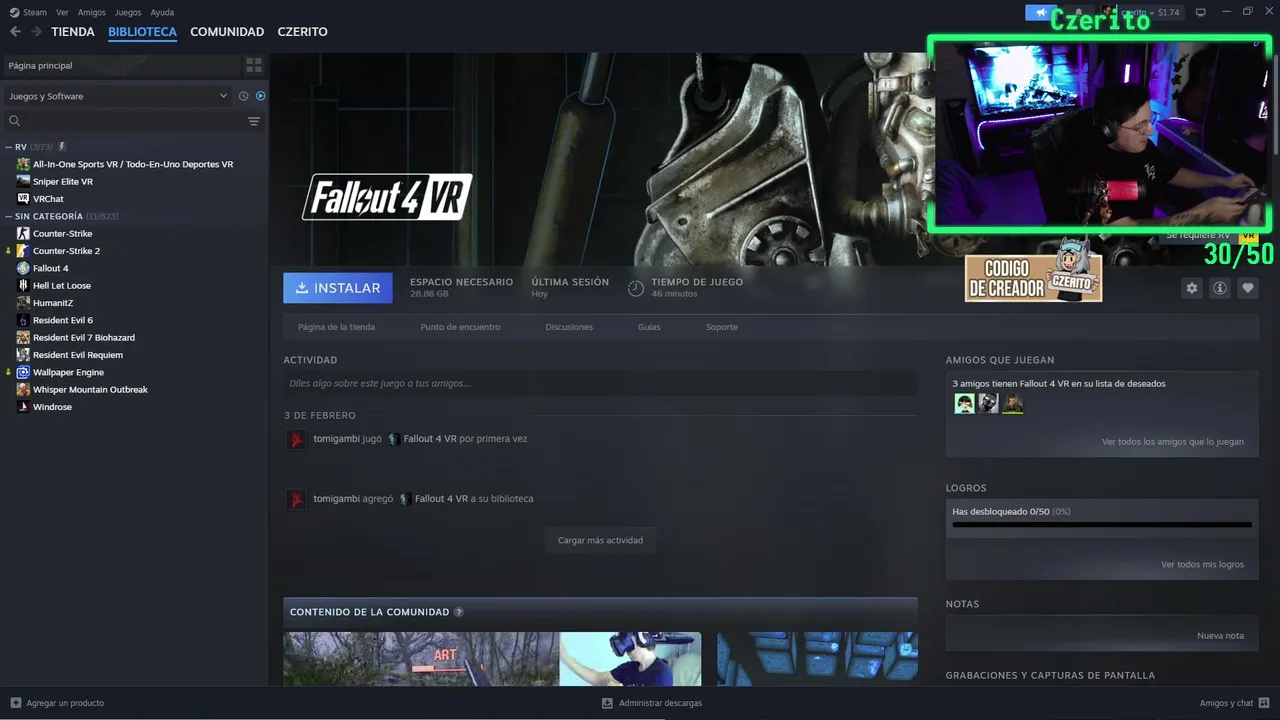The image size is (1280, 720).
Task: Open blue cubes community content thumbnail
Action: [817, 658]
